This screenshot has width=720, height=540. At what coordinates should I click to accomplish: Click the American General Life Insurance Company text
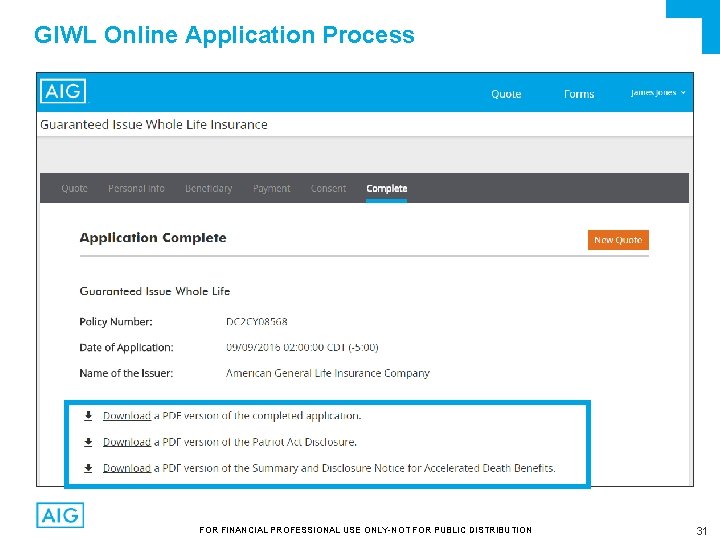[327, 373]
